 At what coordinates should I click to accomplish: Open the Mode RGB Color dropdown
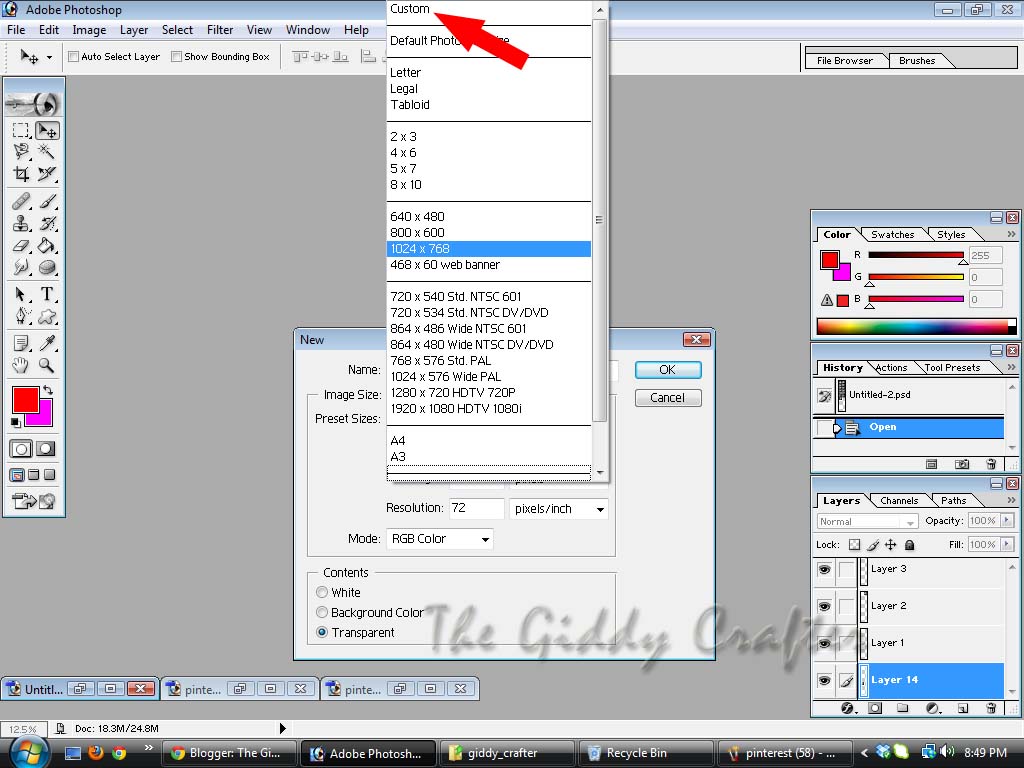tap(440, 539)
